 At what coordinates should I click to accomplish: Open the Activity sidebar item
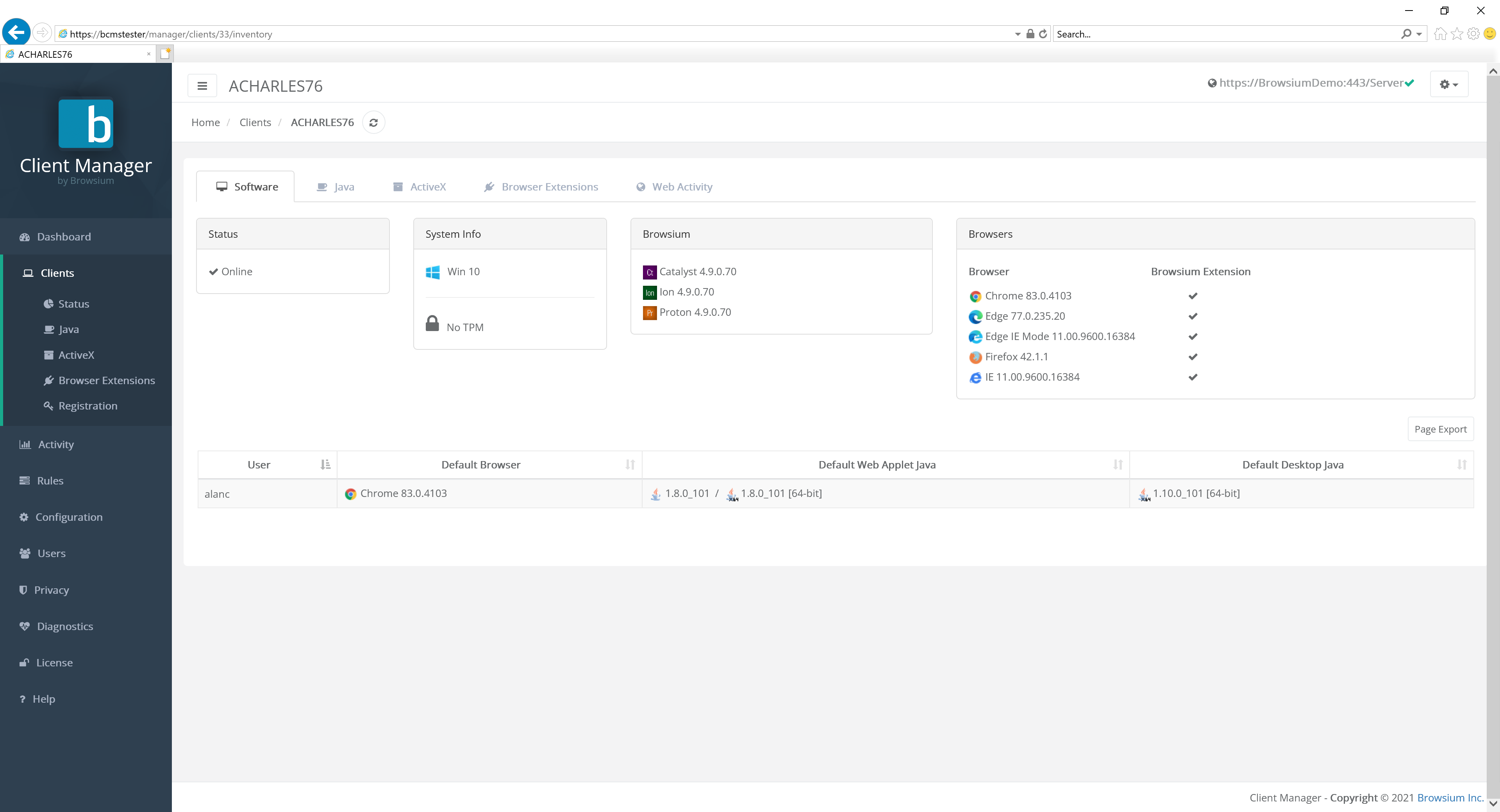(x=86, y=444)
